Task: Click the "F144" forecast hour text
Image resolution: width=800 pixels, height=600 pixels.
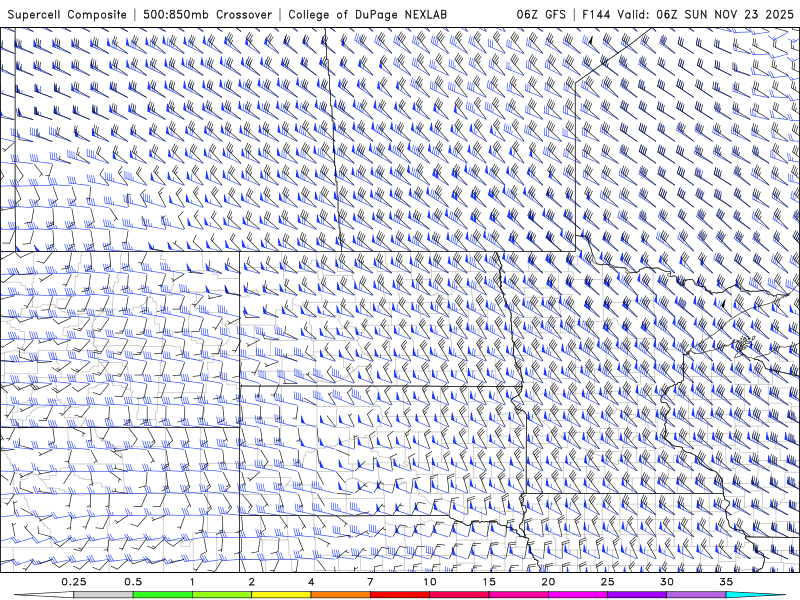Action: [x=597, y=14]
